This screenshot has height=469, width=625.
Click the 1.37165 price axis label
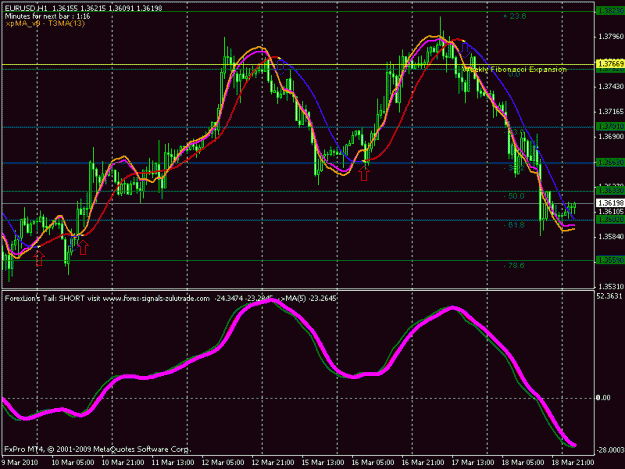(611, 112)
